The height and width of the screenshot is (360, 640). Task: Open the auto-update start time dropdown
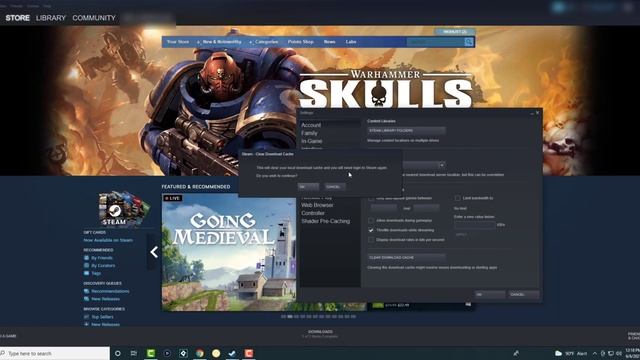[384, 208]
